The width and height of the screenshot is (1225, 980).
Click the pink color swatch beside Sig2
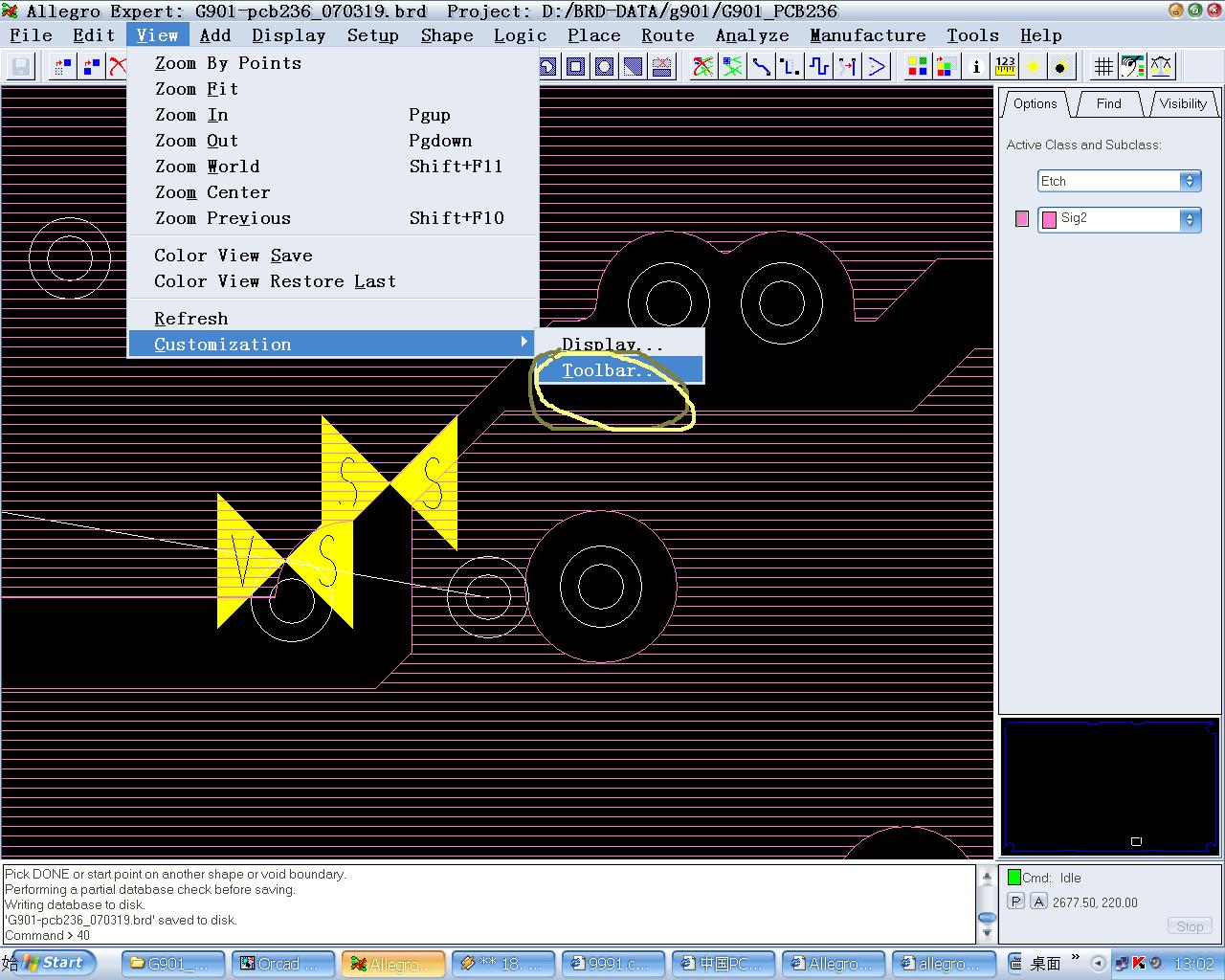1022,219
